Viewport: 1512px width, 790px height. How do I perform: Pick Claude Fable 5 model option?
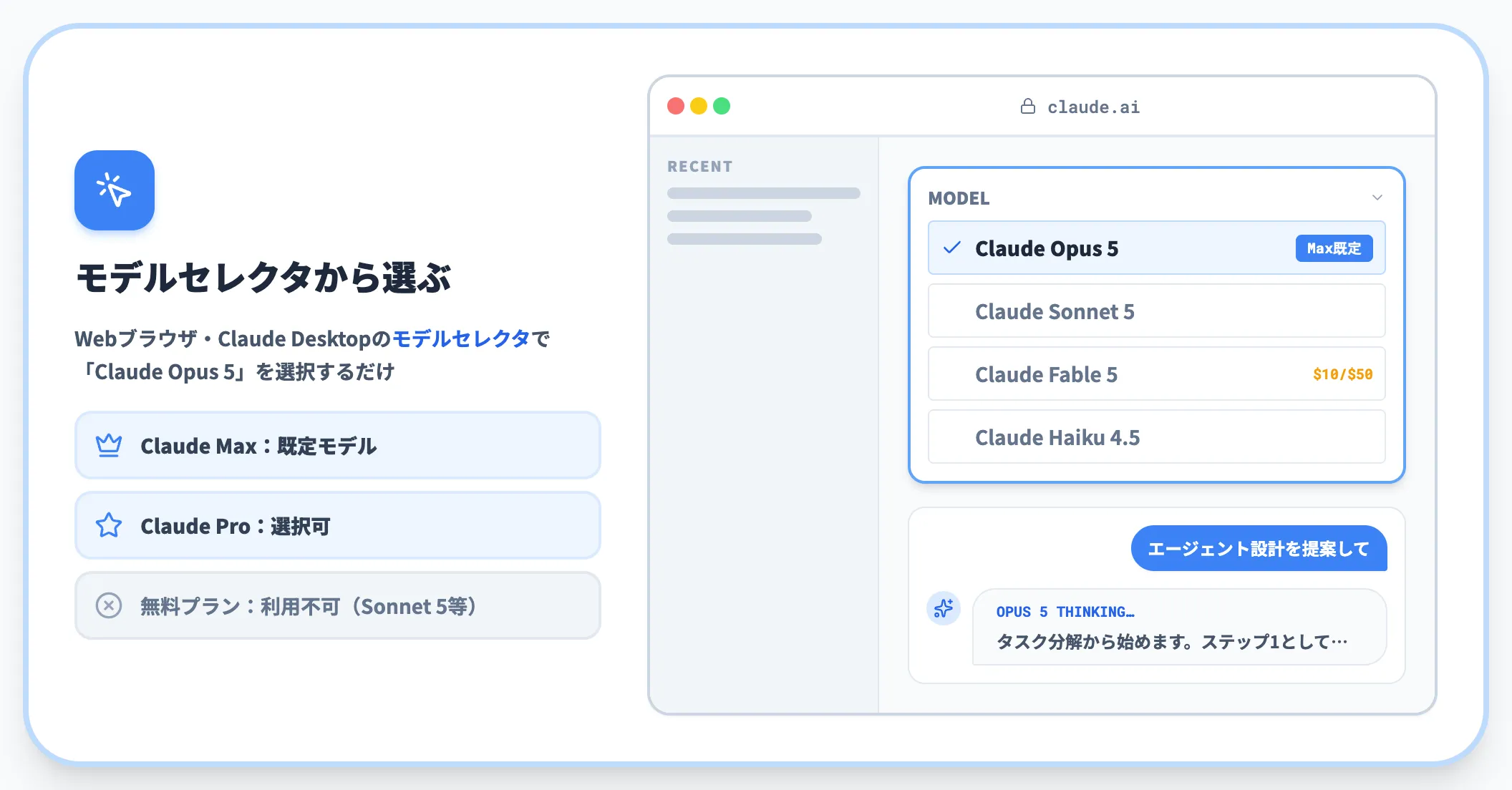[1156, 374]
